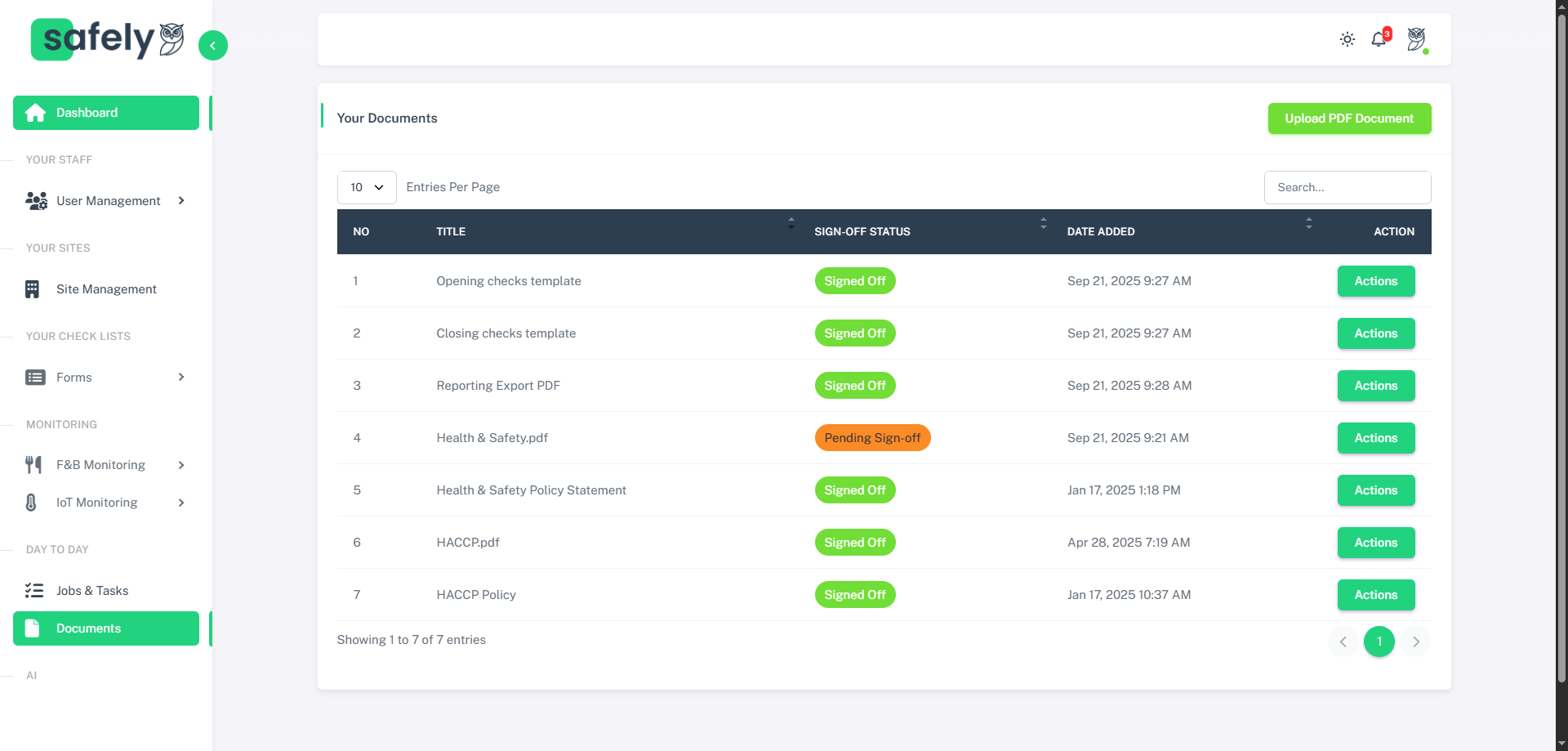Open Actions for Health & Safety.pdf
The image size is (1568, 751).
pyautogui.click(x=1375, y=438)
